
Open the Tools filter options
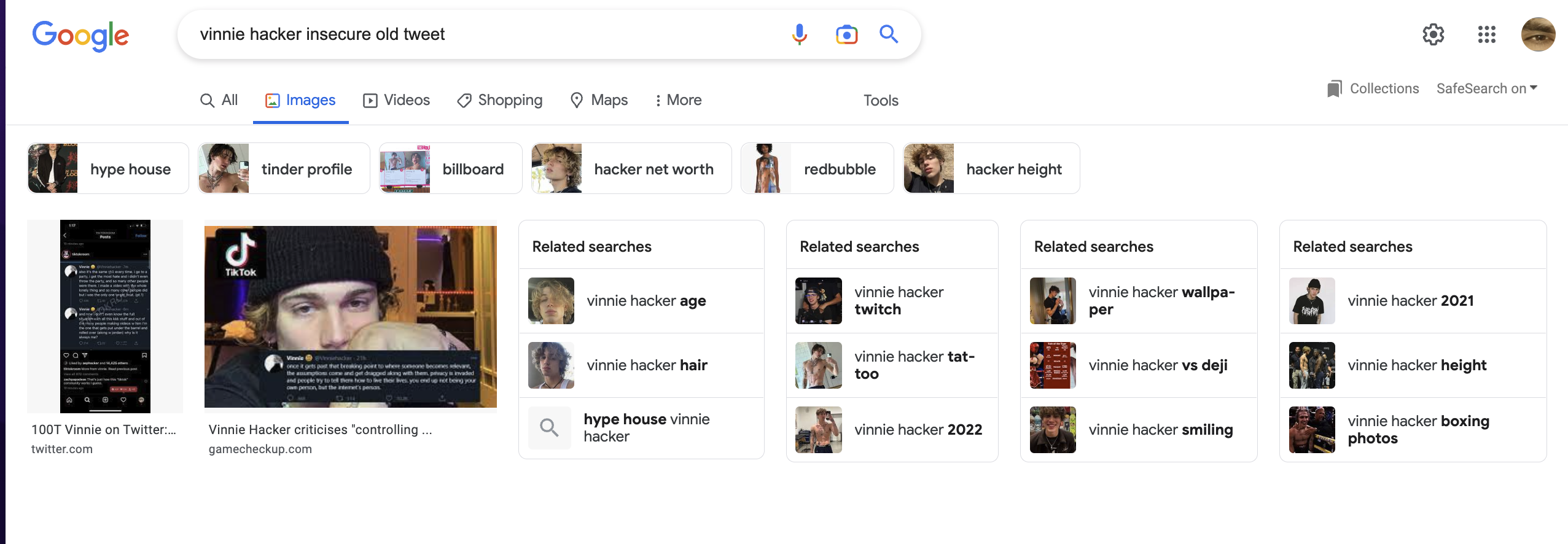tap(881, 100)
